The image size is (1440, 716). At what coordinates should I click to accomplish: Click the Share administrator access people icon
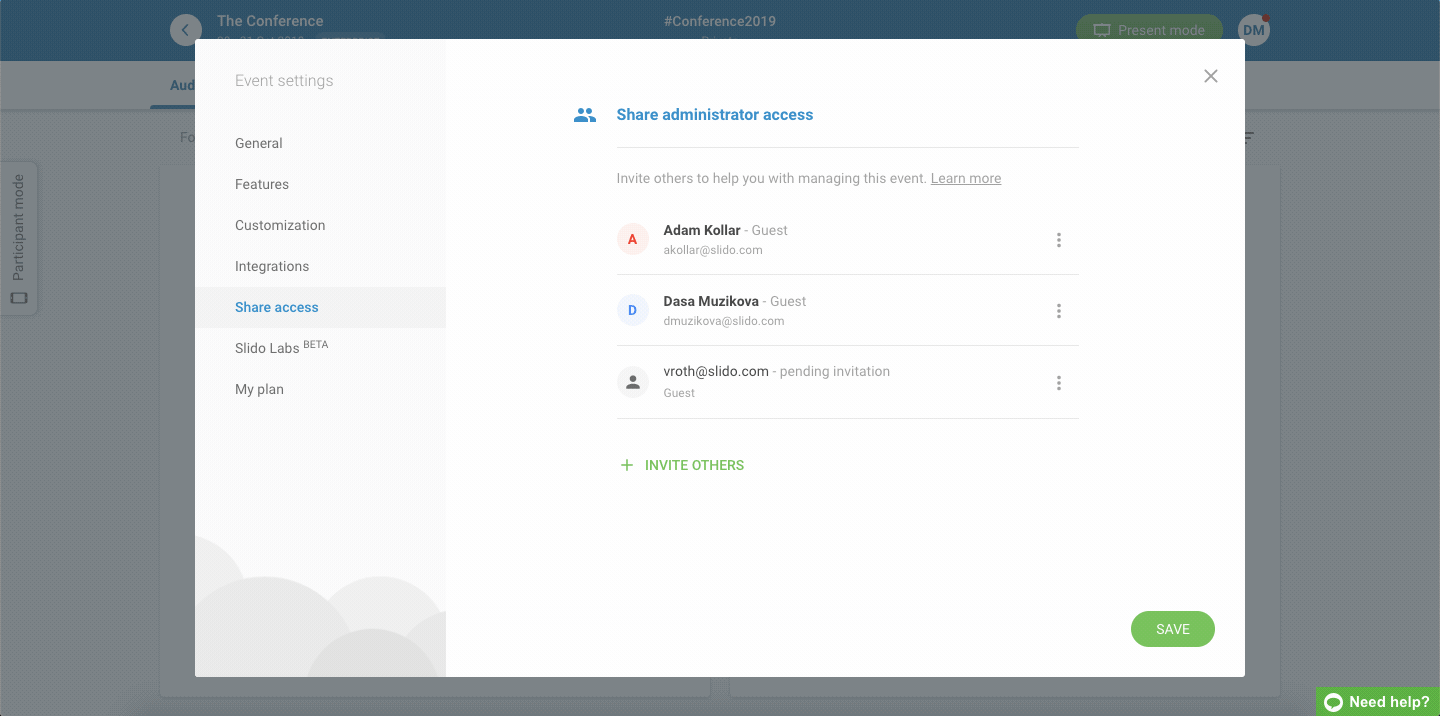tap(585, 115)
